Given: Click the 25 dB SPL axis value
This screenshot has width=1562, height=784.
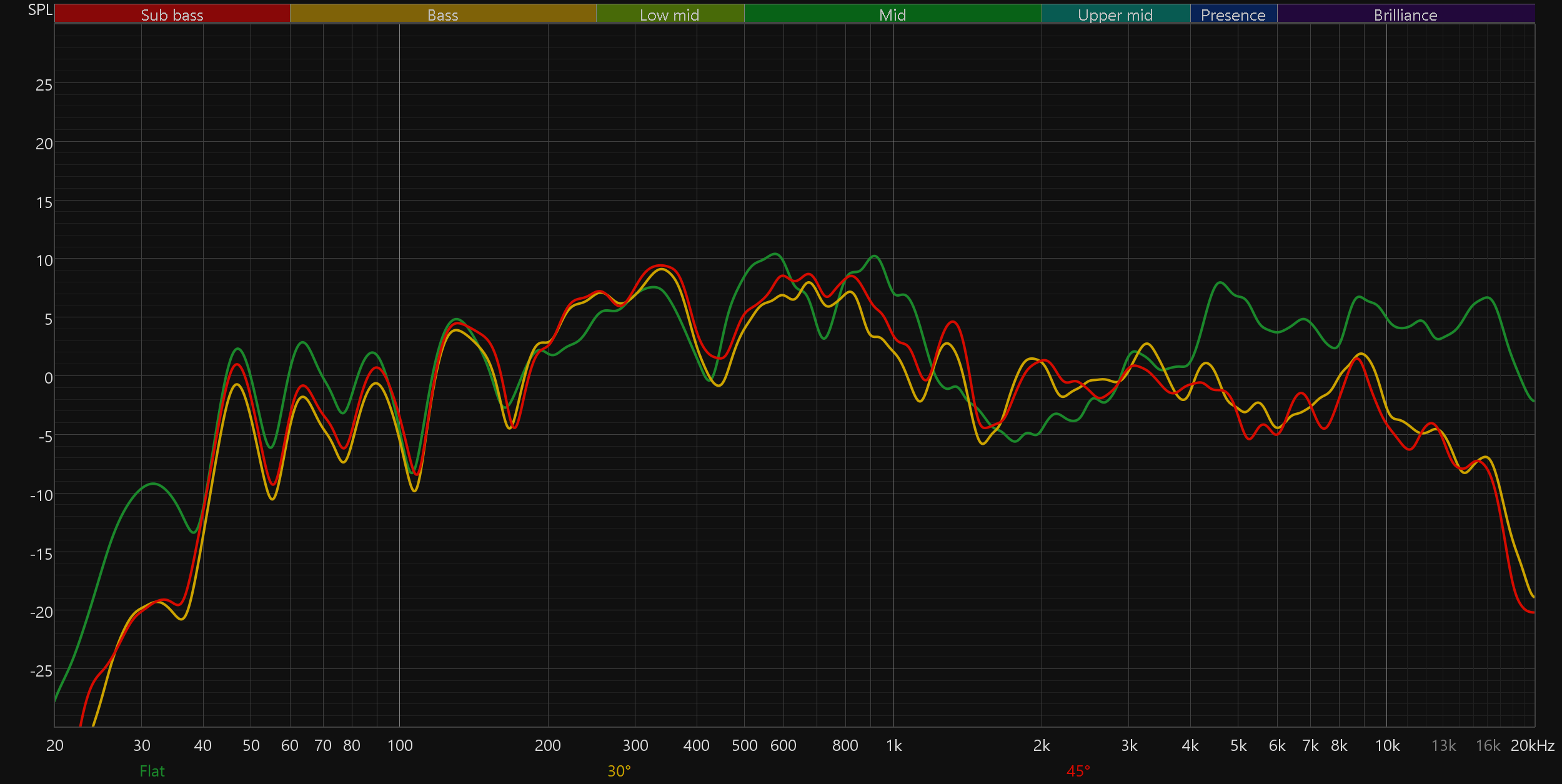Looking at the screenshot, I should click(44, 85).
